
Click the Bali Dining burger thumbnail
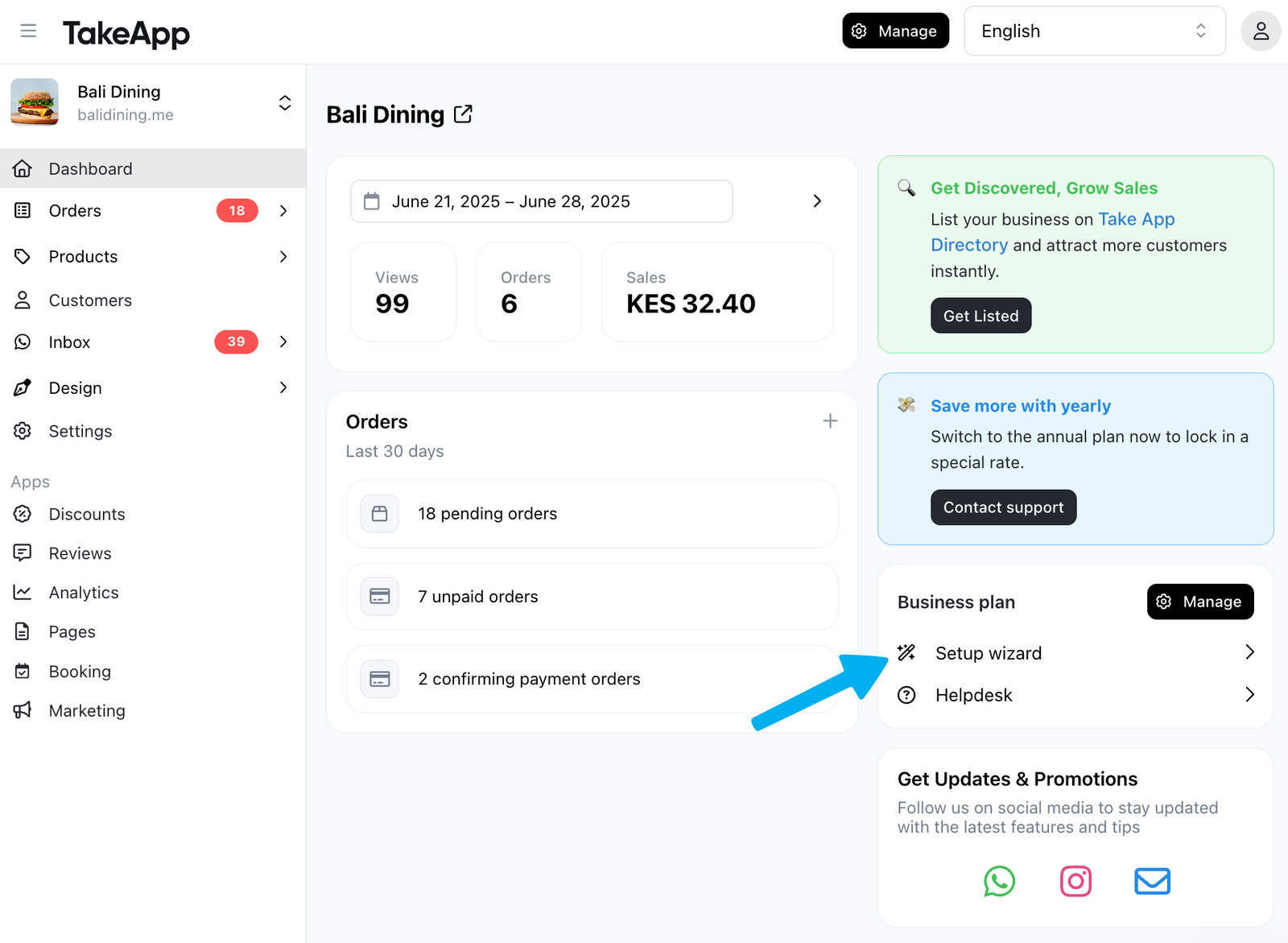point(35,102)
